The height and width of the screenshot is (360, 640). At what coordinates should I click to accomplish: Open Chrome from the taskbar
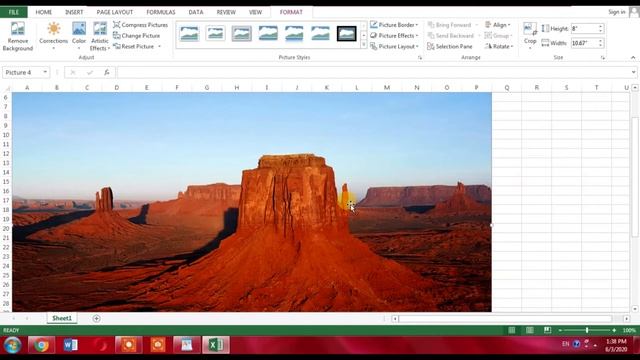(x=41, y=345)
